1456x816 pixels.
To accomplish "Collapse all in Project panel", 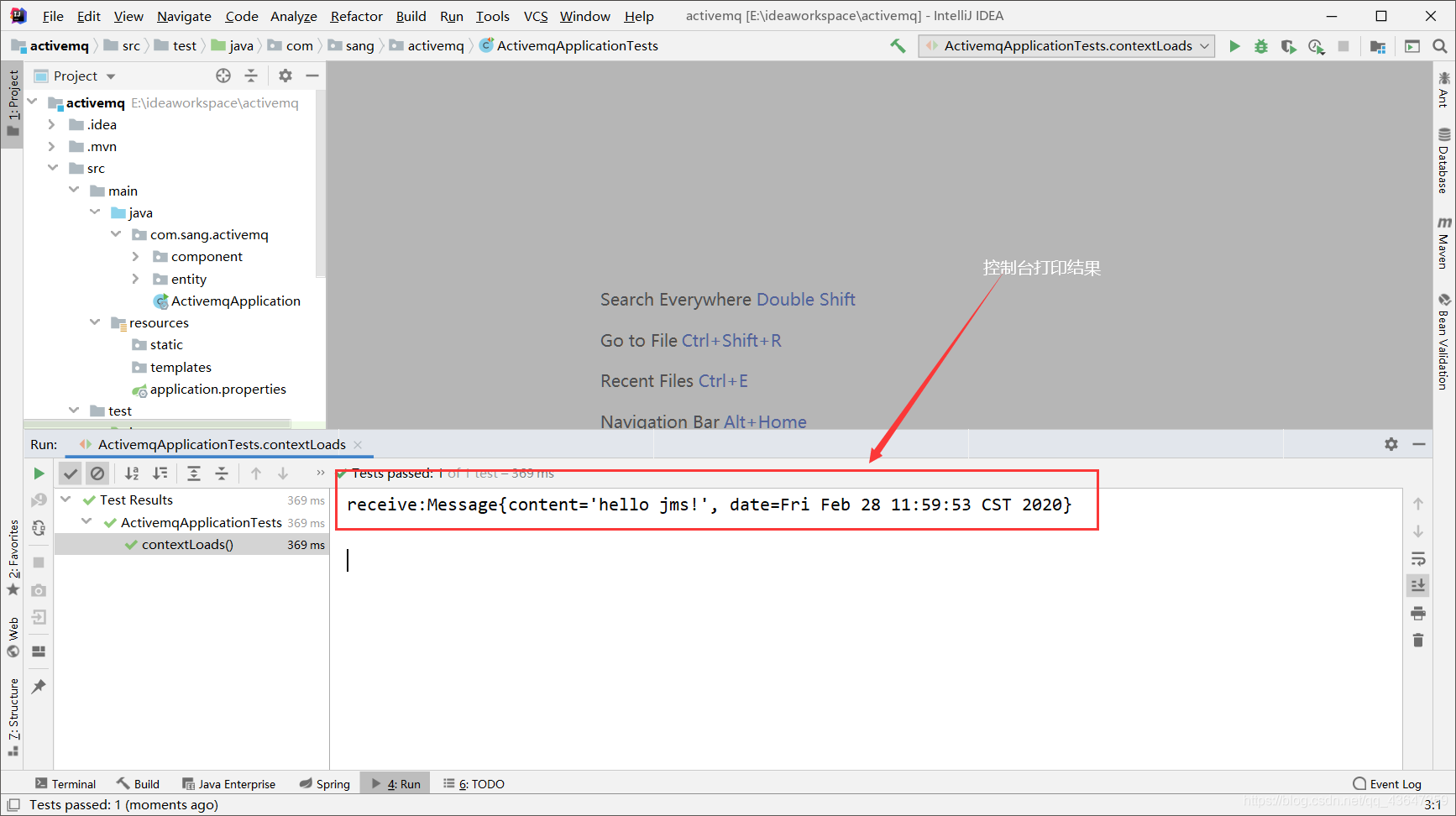I will [x=251, y=76].
